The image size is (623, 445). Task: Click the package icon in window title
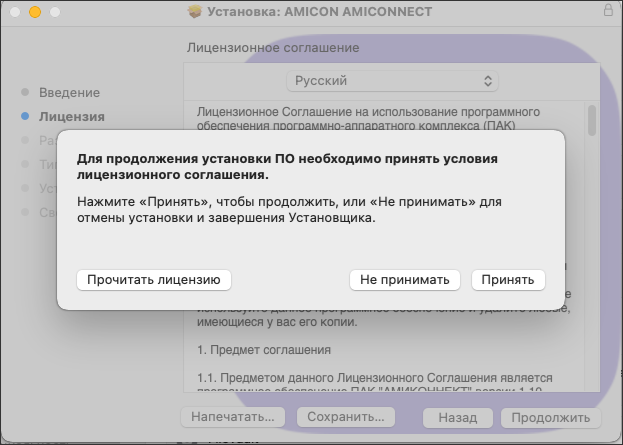point(195,12)
